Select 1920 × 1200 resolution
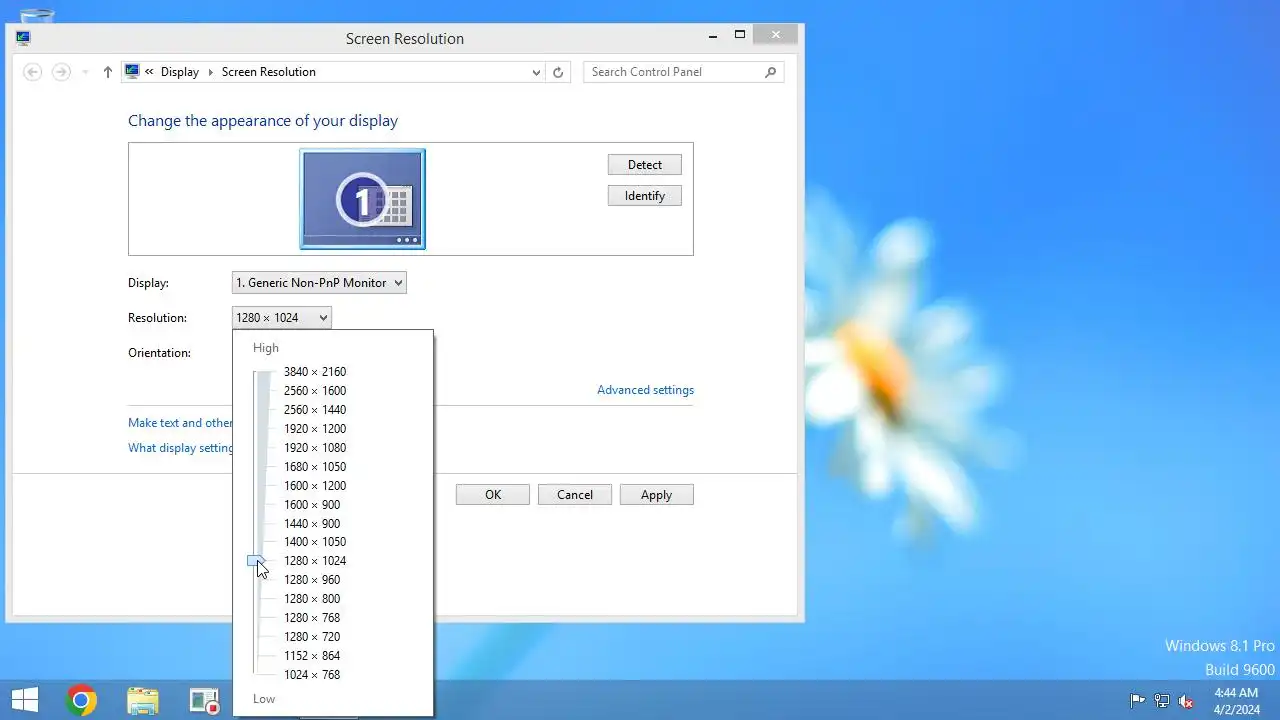Screen dimensions: 1280x720 pos(315,429)
